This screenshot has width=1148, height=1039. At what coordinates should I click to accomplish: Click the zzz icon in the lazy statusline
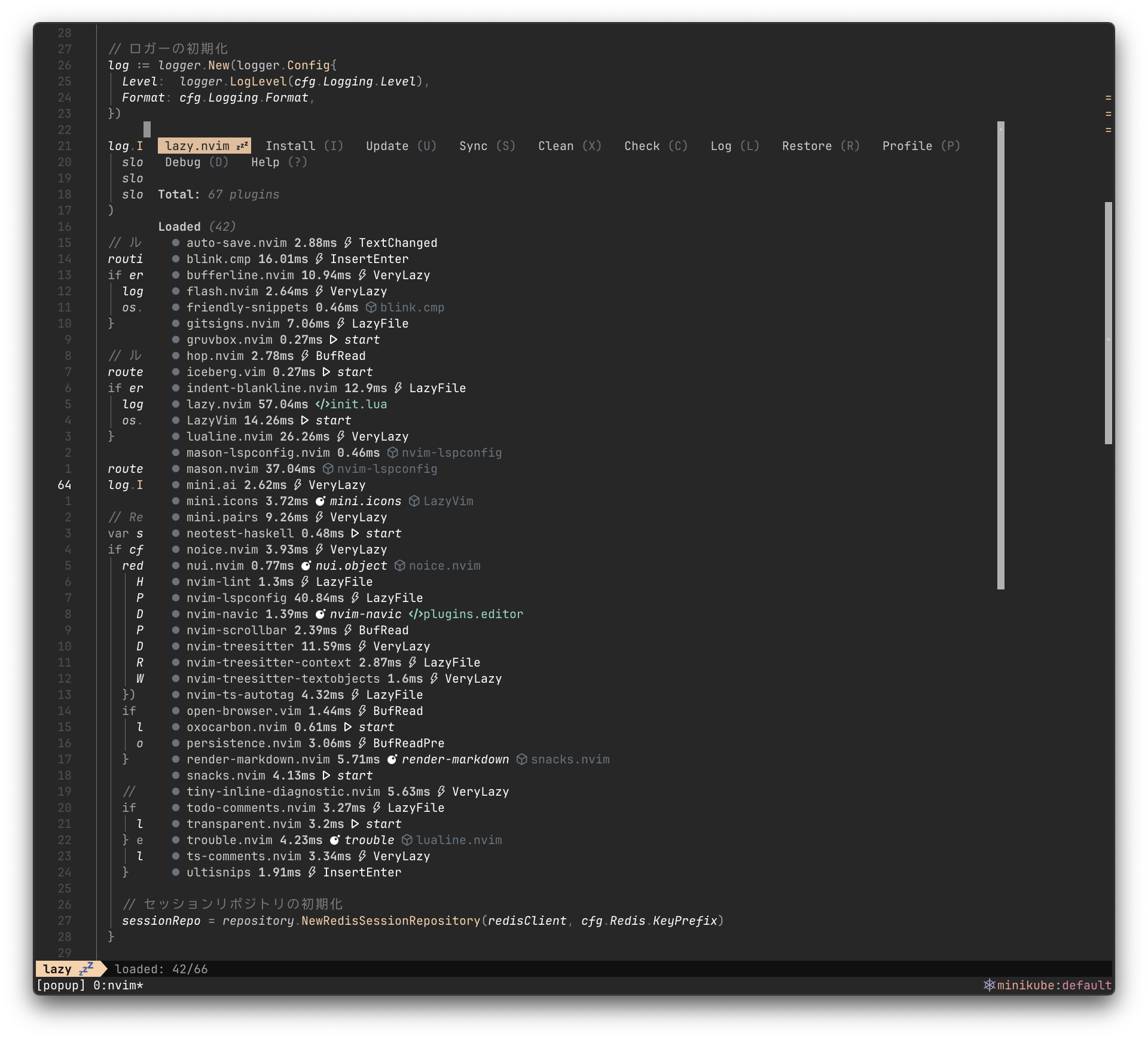pos(87,968)
